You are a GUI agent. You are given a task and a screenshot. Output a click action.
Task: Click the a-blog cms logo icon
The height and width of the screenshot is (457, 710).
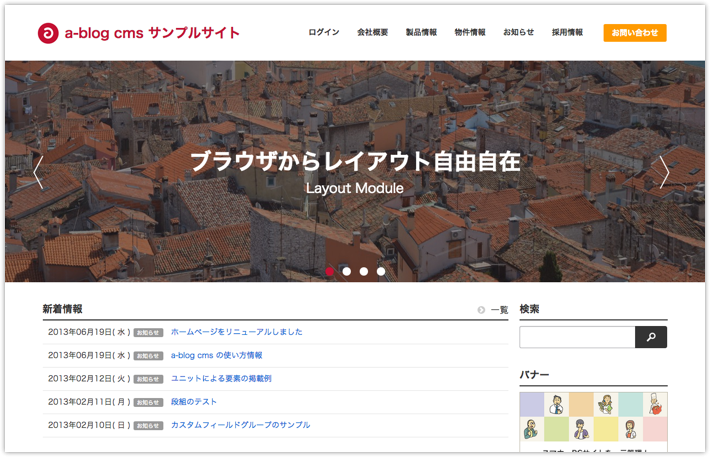point(48,33)
